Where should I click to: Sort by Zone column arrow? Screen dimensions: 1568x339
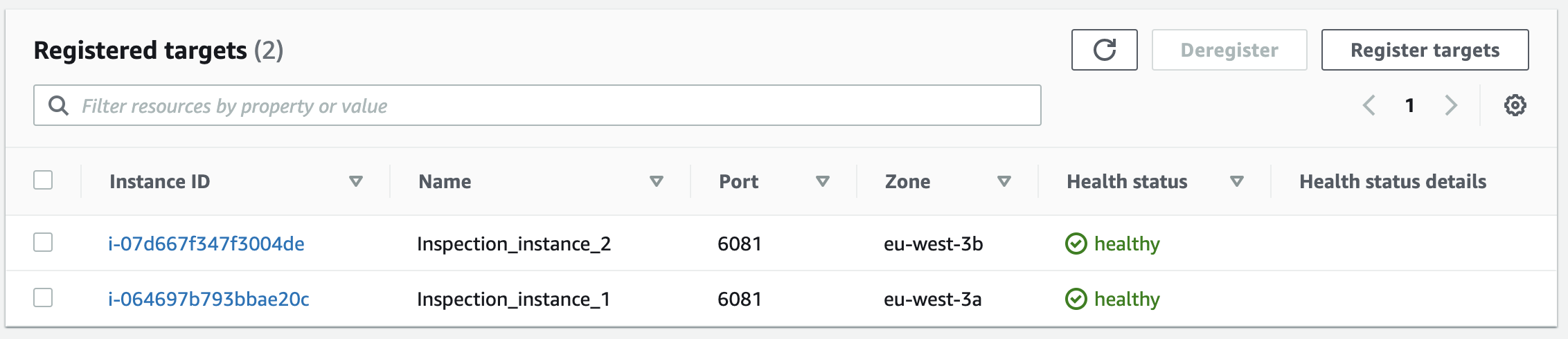(1004, 181)
